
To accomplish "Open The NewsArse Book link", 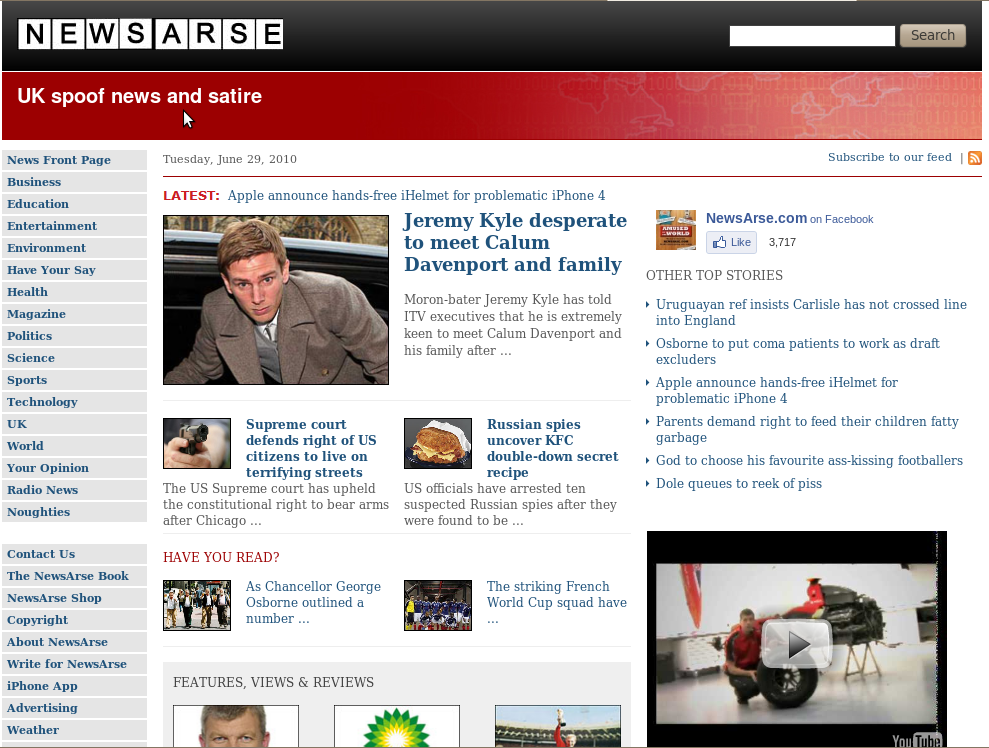I will (74, 576).
